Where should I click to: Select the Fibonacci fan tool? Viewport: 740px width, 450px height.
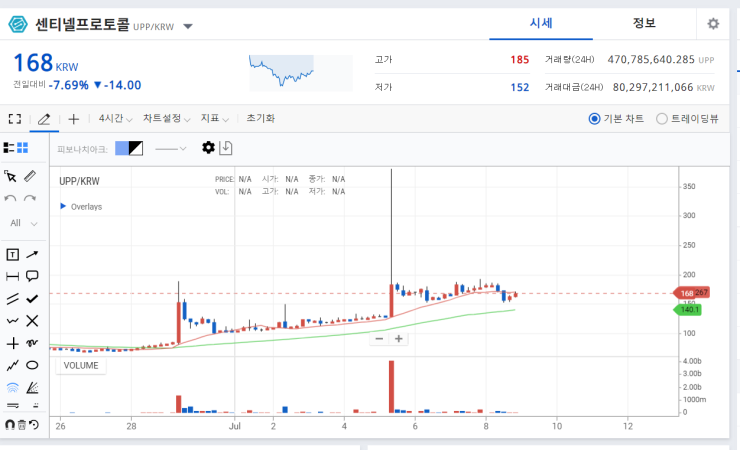pyautogui.click(x=32, y=388)
